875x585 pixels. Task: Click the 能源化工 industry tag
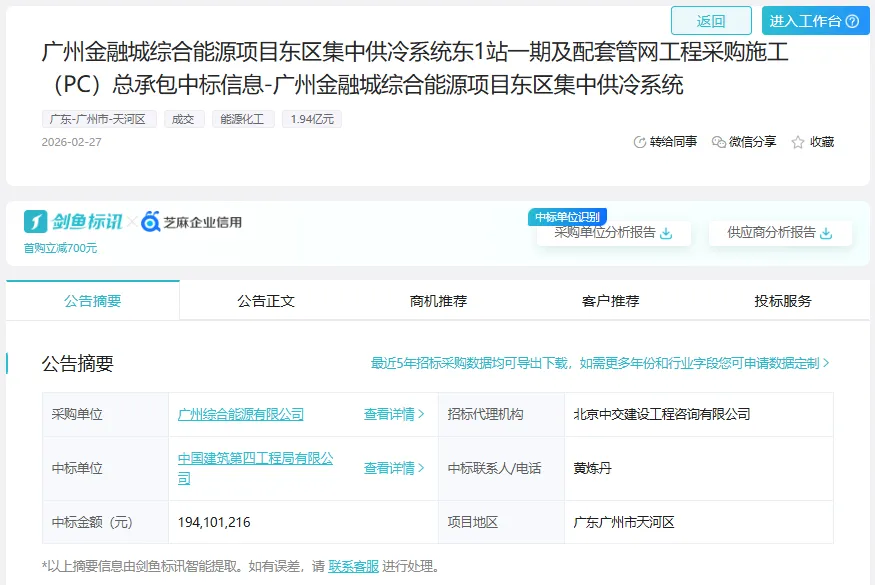(x=243, y=119)
